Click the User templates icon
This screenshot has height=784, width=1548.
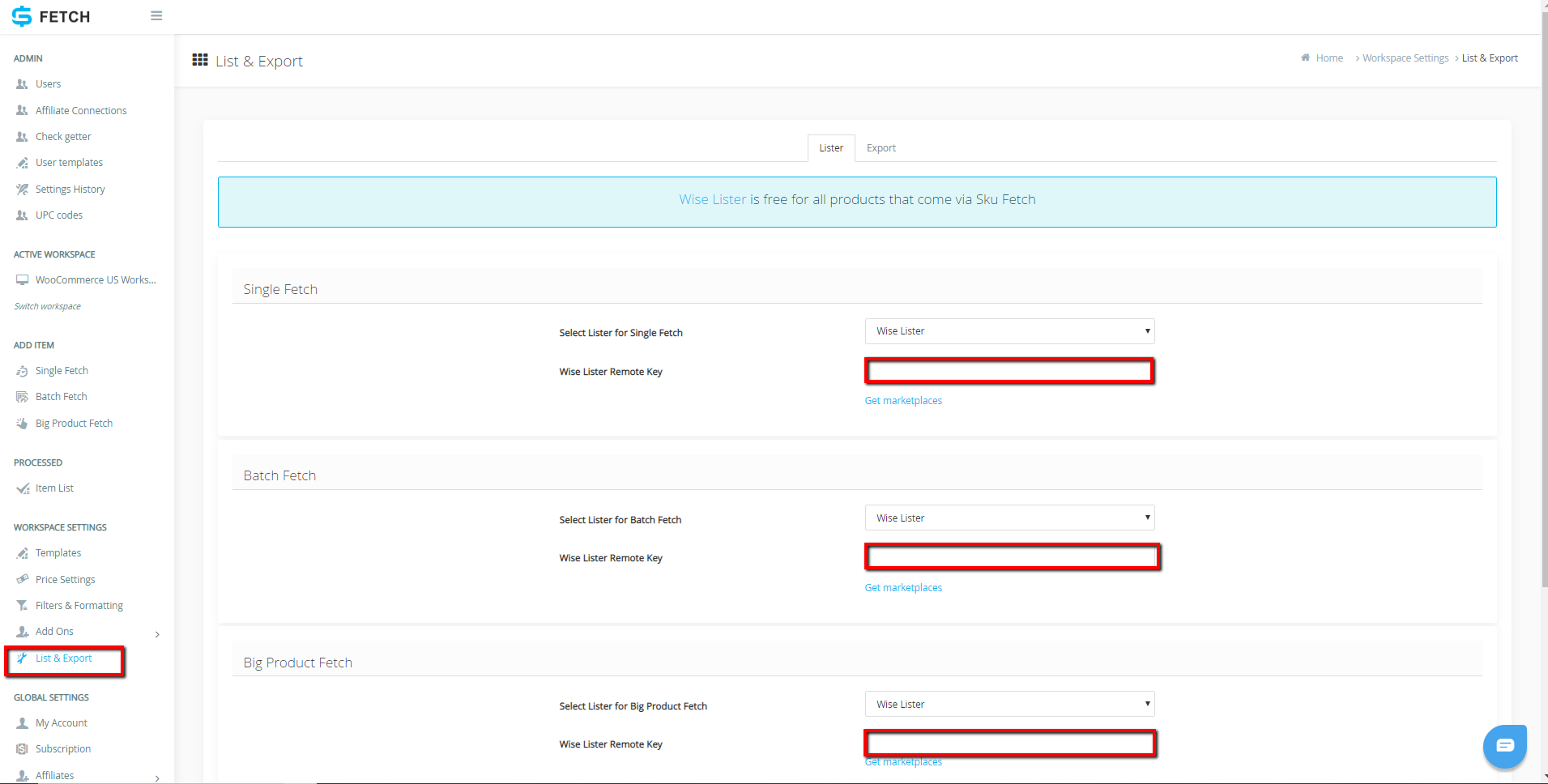pos(22,163)
